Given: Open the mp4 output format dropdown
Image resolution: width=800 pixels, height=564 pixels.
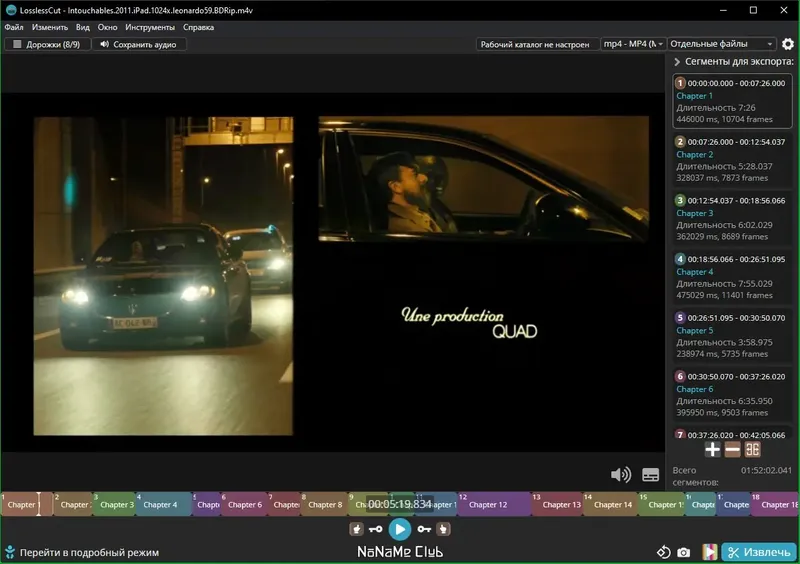Looking at the screenshot, I should tap(632, 45).
